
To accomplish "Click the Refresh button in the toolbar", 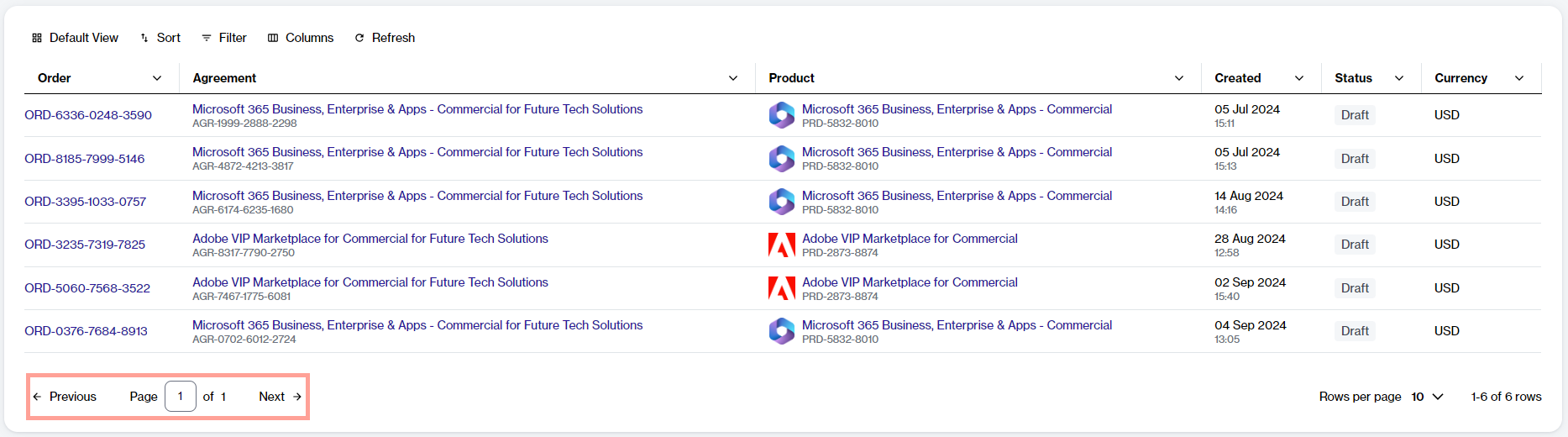I will point(385,38).
